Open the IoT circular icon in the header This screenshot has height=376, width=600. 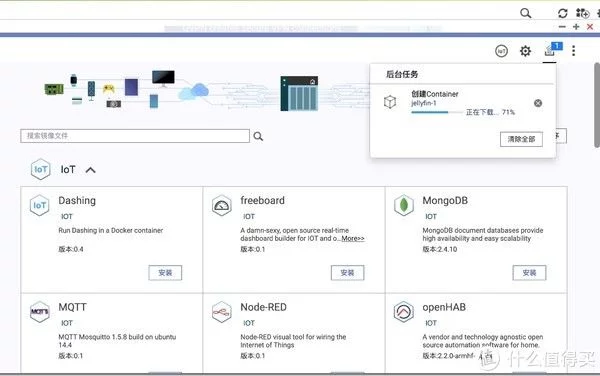[501, 51]
